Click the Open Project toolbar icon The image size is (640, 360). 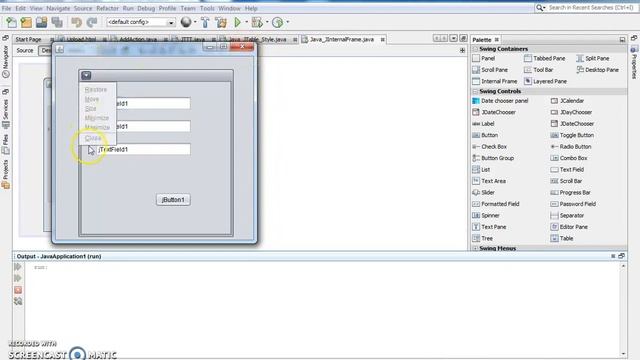(41, 22)
